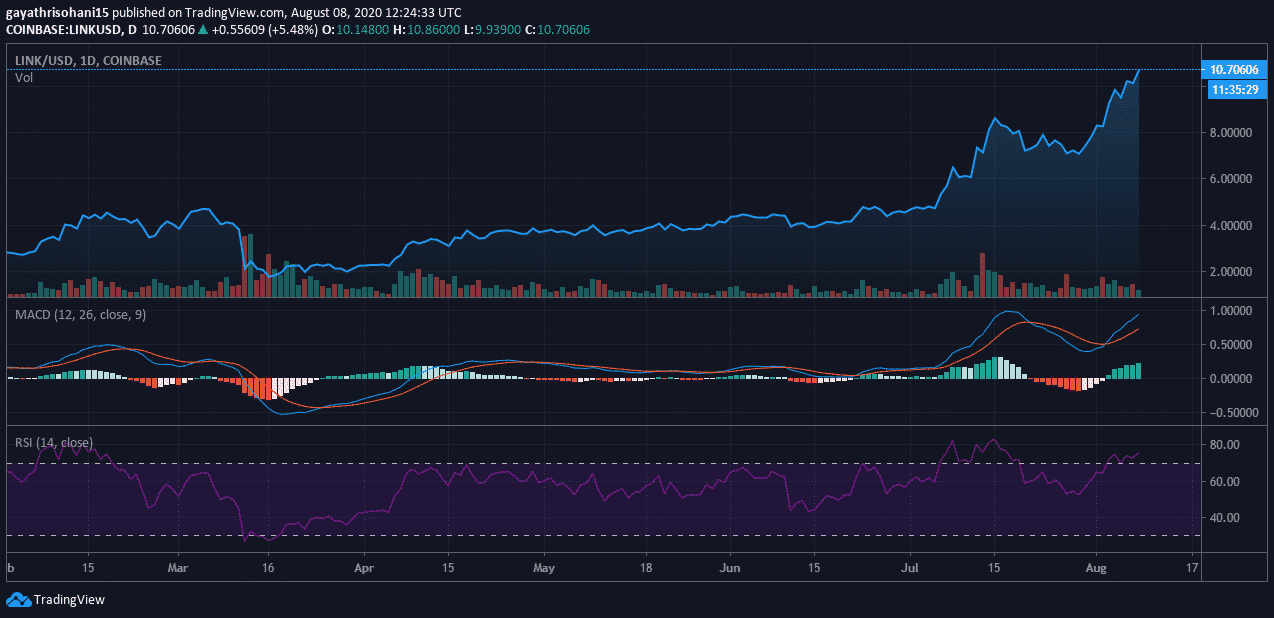
Task: Select the RSI (14, close) label
Action: [54, 442]
